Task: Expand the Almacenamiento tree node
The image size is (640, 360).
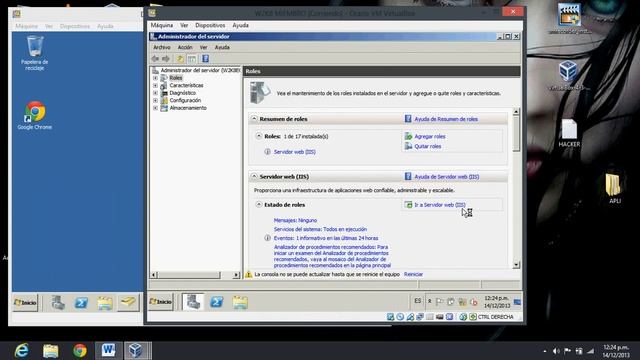Action: coord(155,108)
